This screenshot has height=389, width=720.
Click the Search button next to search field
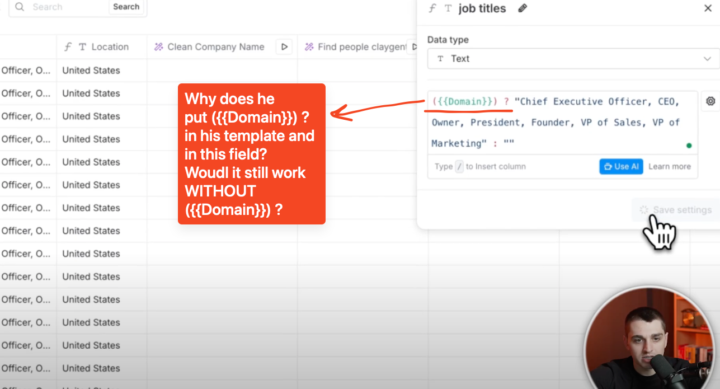tap(126, 7)
